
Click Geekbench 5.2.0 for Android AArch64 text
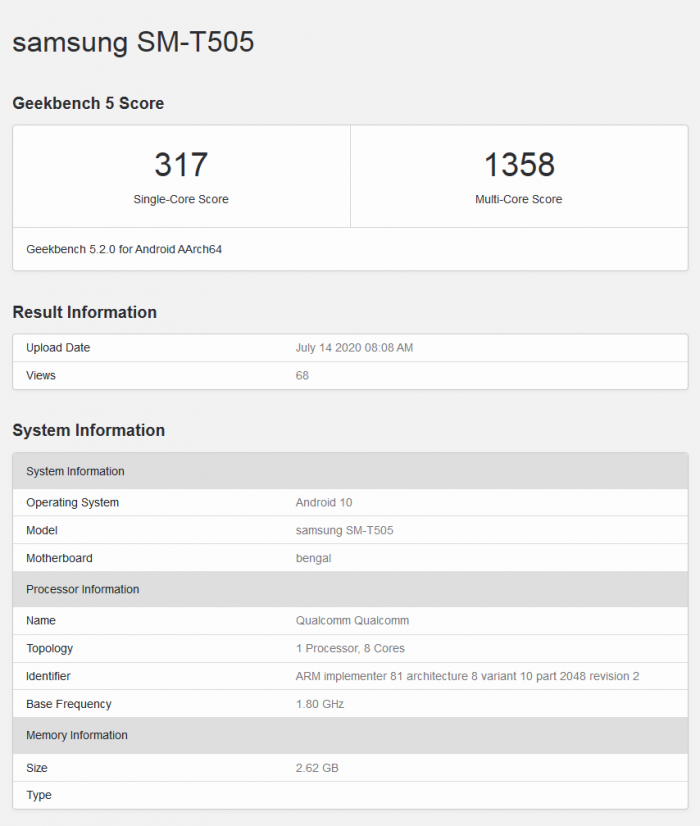[x=124, y=249]
